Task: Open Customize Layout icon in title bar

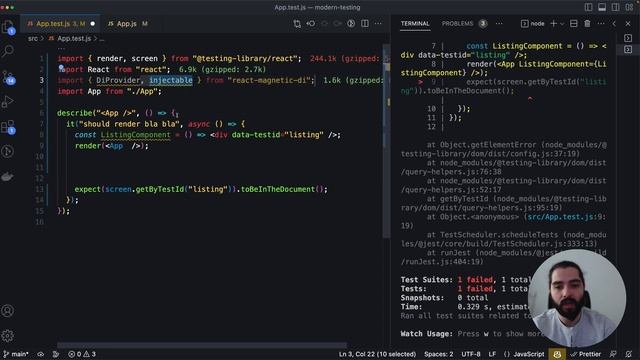Action: tap(629, 7)
